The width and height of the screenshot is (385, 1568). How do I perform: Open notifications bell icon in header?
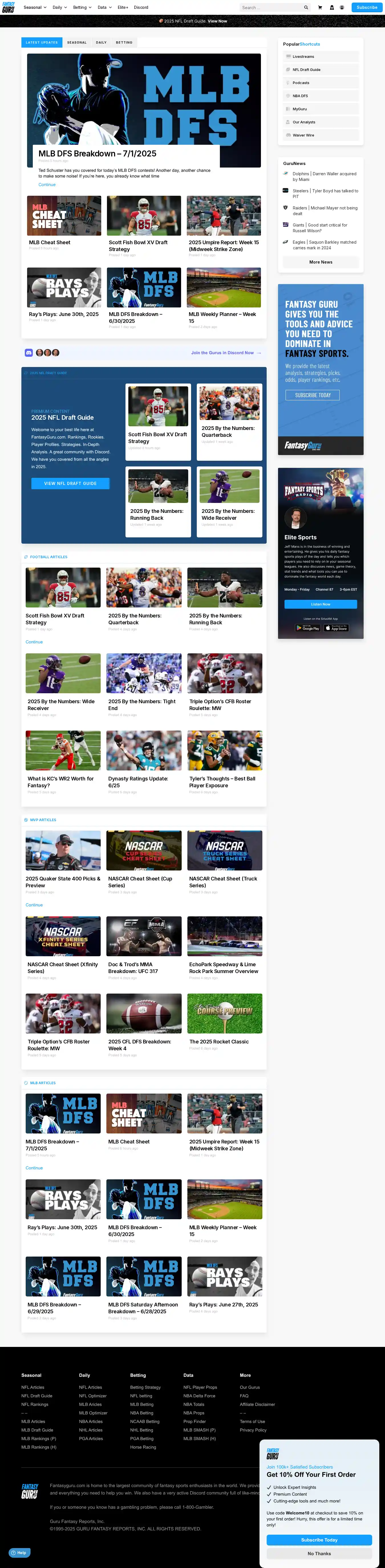tap(331, 7)
